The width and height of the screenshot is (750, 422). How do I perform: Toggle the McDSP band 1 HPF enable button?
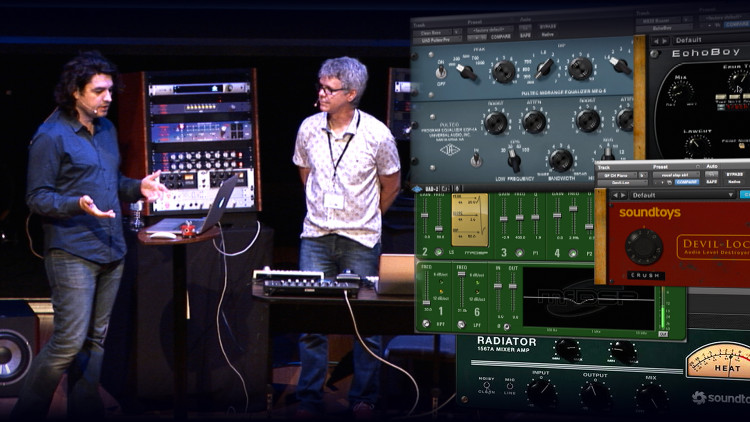click(425, 324)
